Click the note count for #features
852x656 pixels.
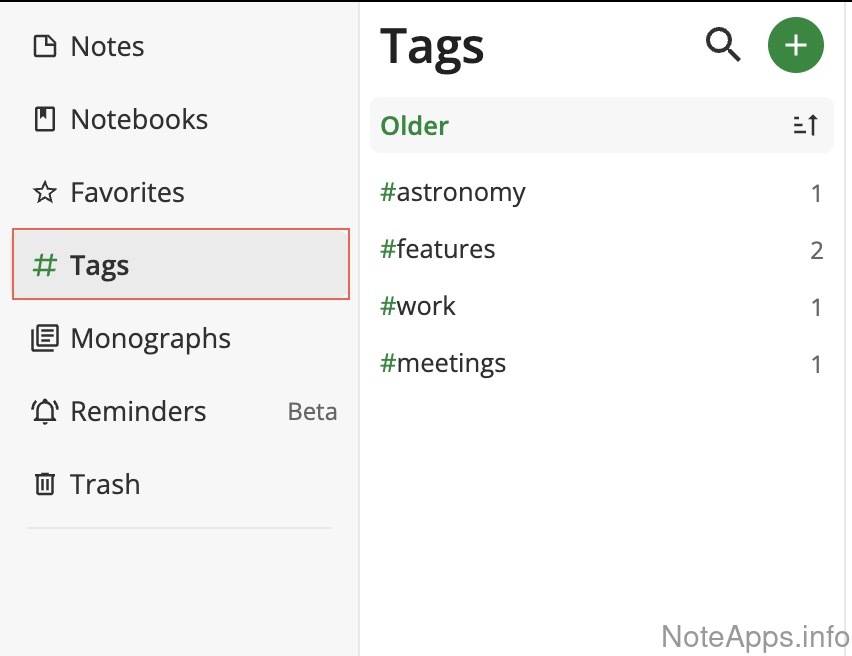point(816,251)
